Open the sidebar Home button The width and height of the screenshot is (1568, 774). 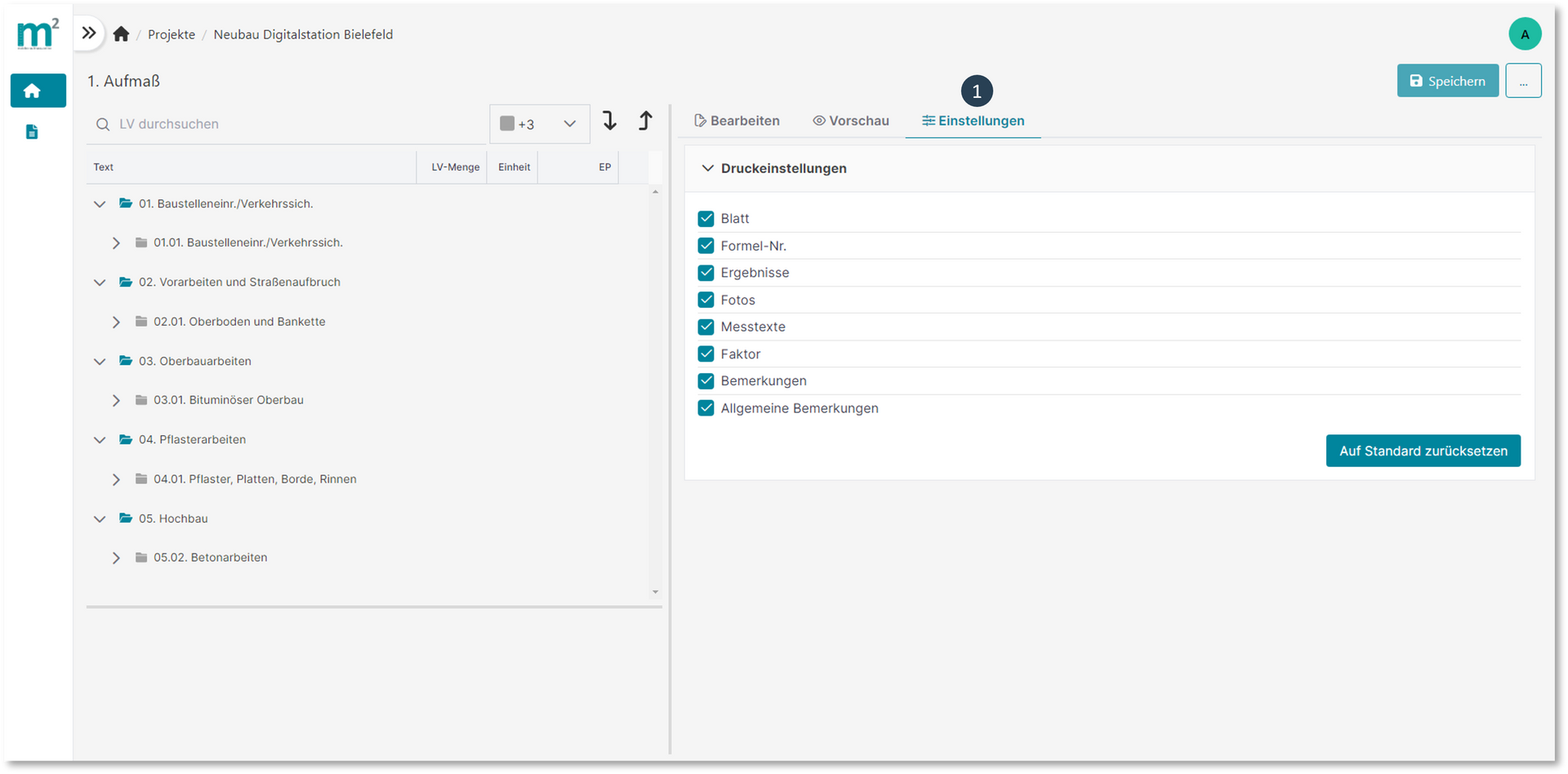pos(38,91)
